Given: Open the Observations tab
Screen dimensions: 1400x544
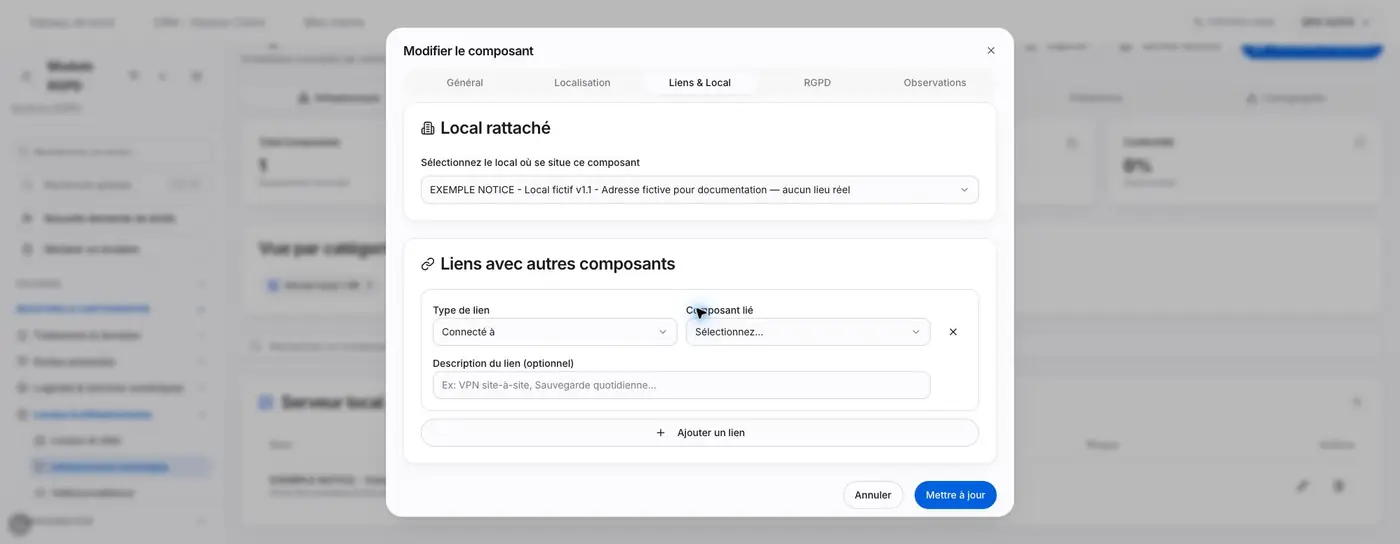Looking at the screenshot, I should pyautogui.click(x=935, y=83).
